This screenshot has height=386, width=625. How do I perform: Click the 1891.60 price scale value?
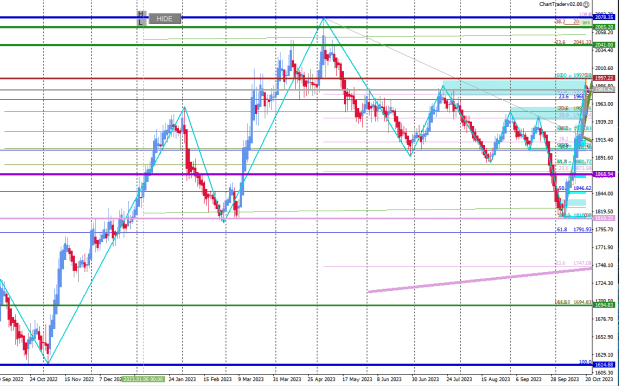tap(604, 158)
